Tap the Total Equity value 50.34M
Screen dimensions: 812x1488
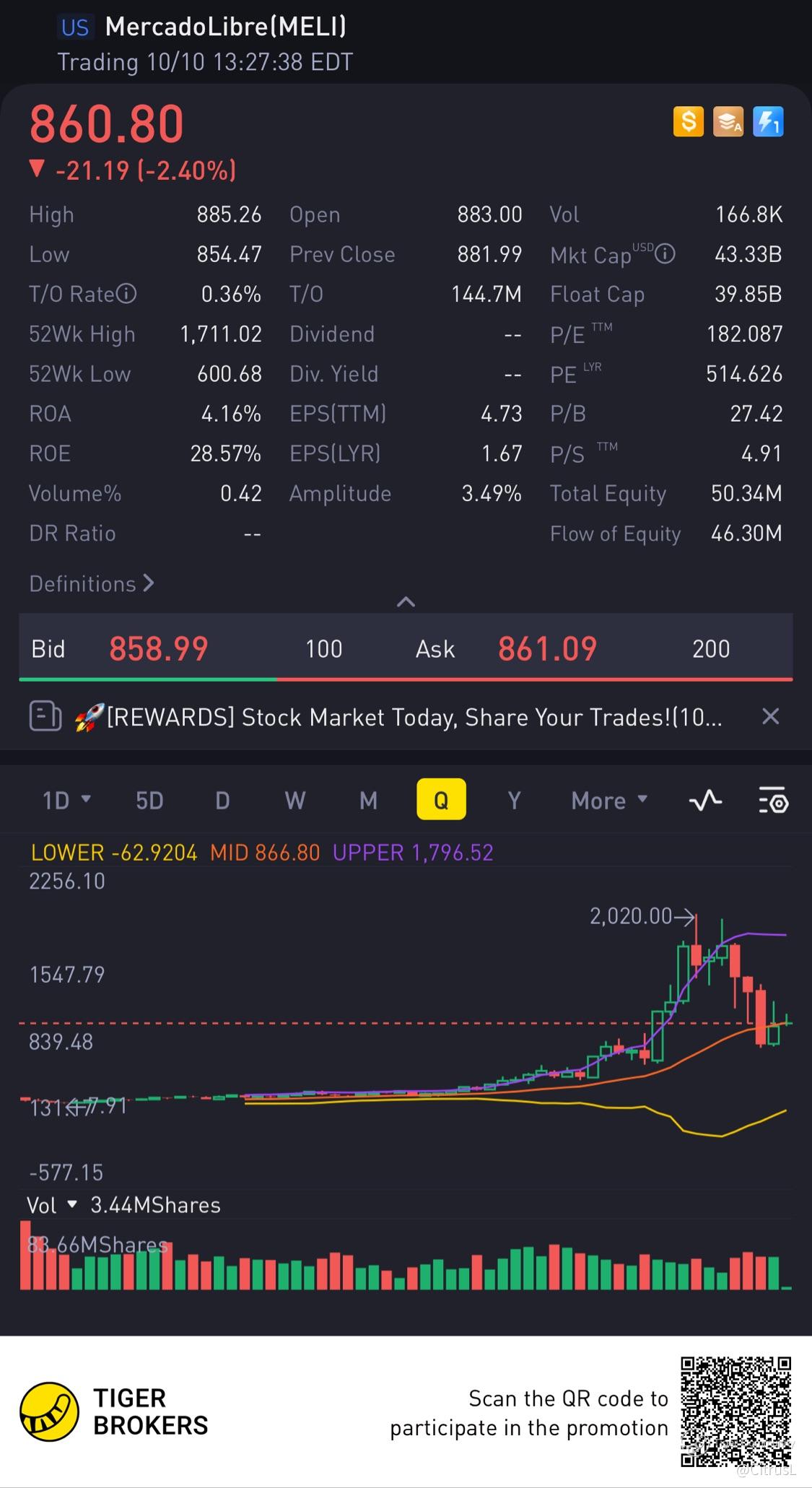point(747,493)
